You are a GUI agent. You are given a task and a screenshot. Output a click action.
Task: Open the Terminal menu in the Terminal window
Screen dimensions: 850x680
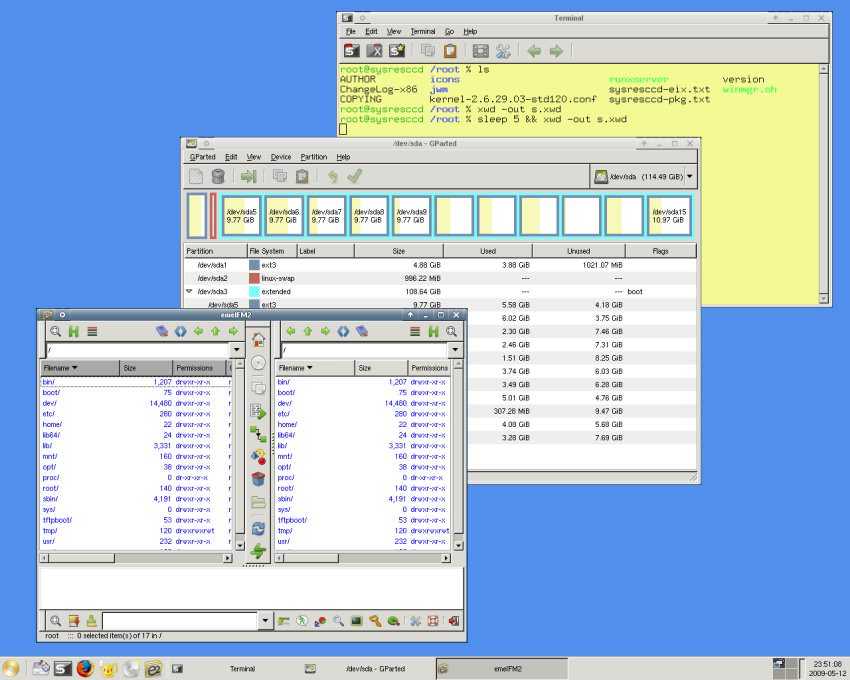(422, 32)
